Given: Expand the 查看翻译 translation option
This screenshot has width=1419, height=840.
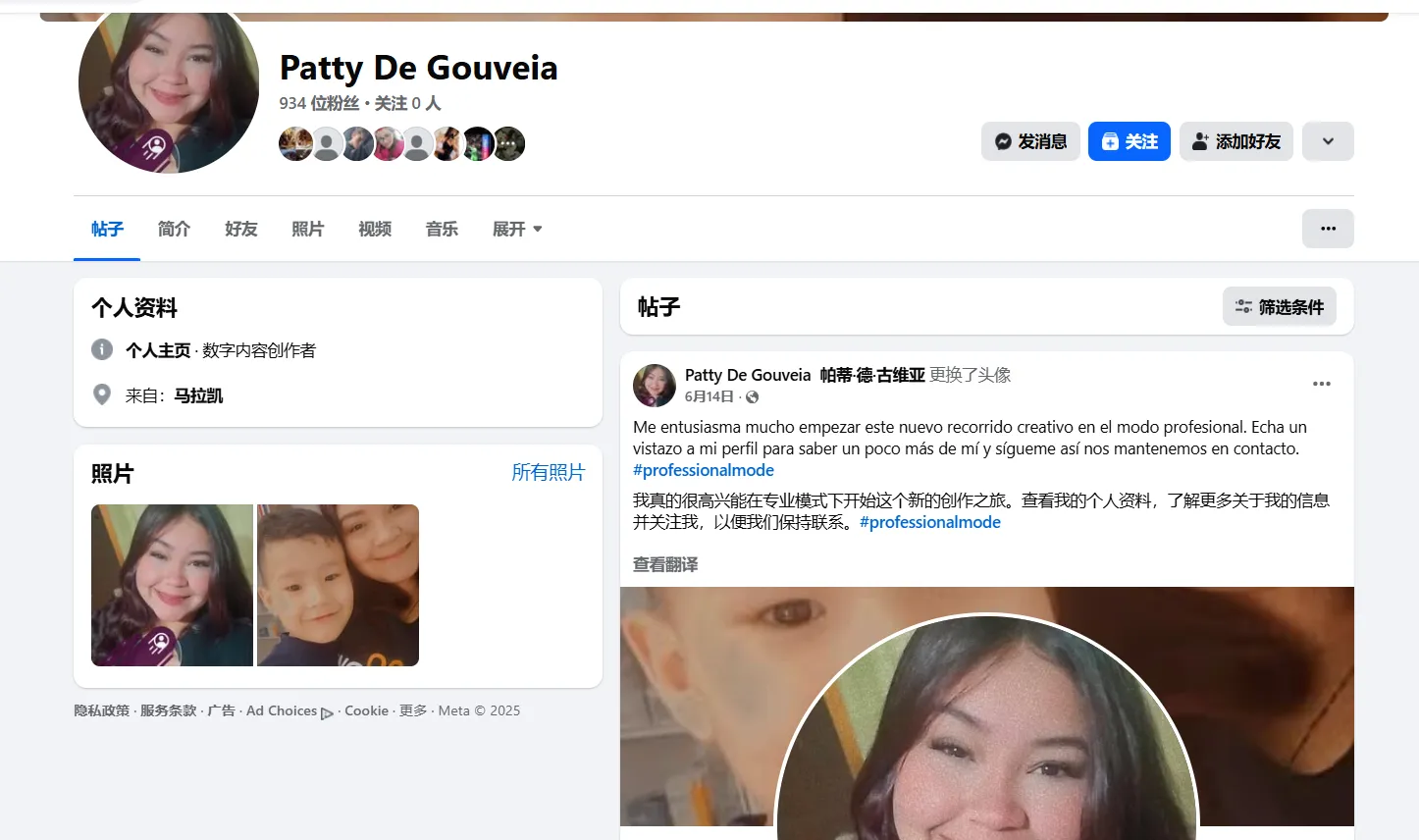Looking at the screenshot, I should point(665,564).
